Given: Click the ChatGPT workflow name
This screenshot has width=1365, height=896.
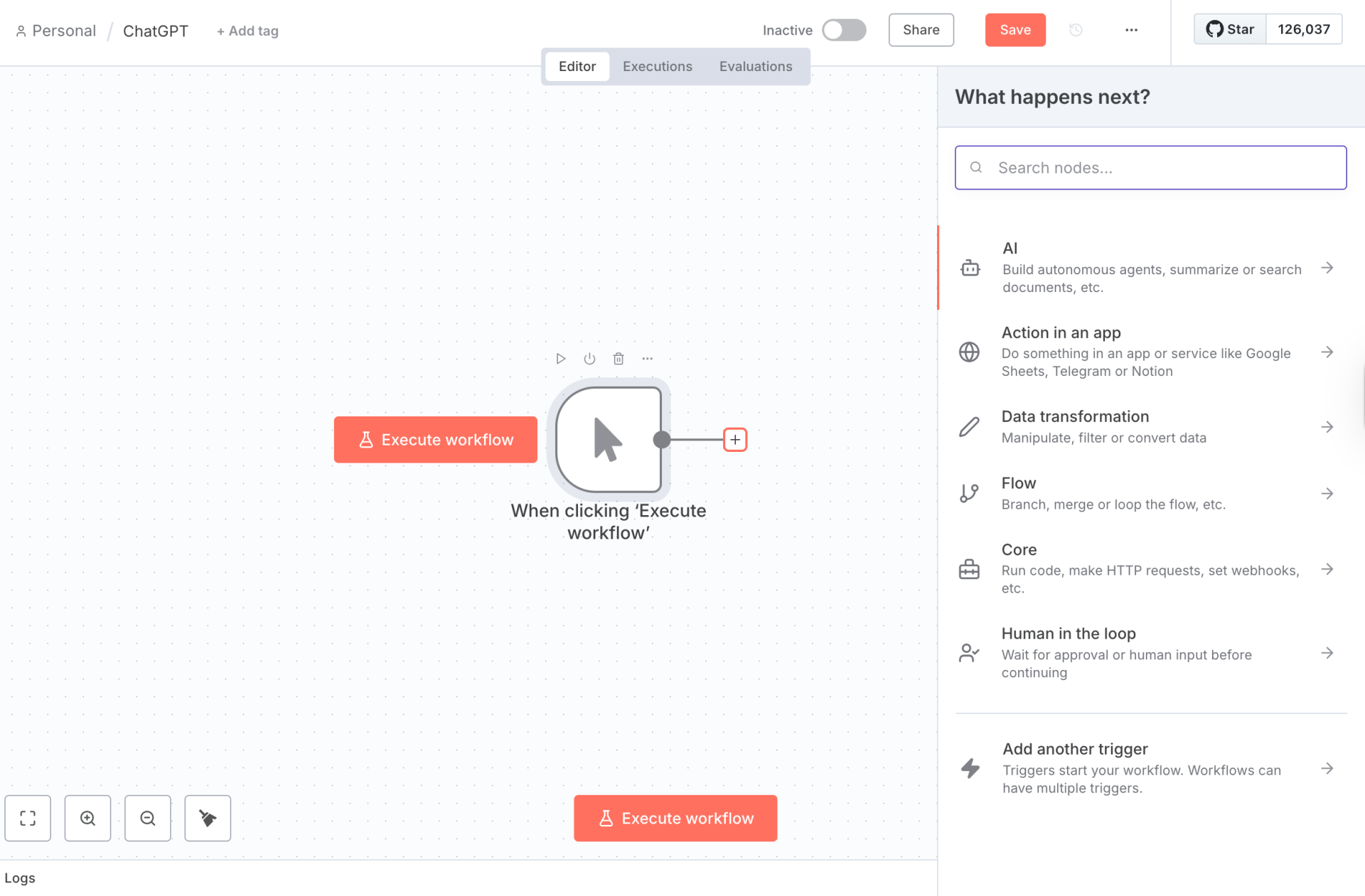Looking at the screenshot, I should (156, 31).
